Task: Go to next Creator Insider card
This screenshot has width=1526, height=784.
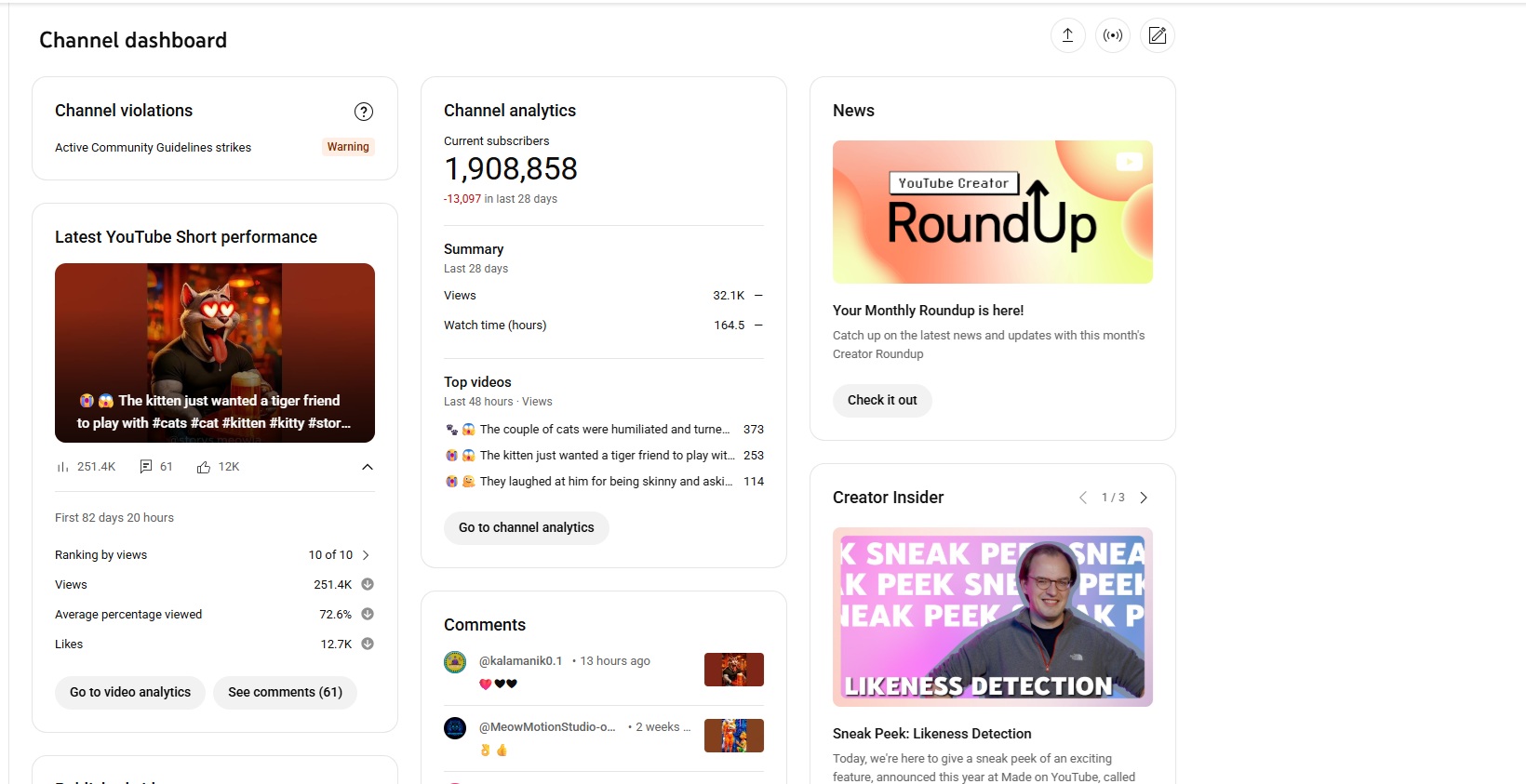Action: [x=1144, y=498]
